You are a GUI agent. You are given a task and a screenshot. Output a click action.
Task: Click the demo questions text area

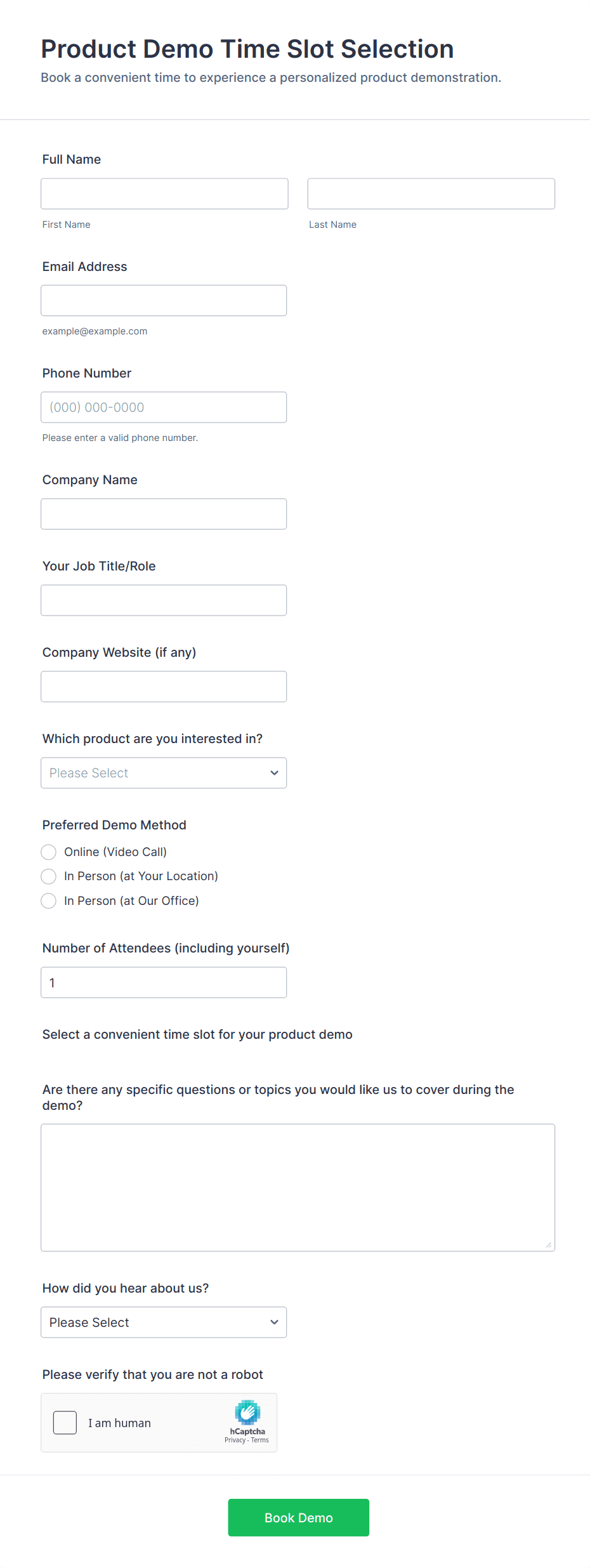coord(298,1187)
